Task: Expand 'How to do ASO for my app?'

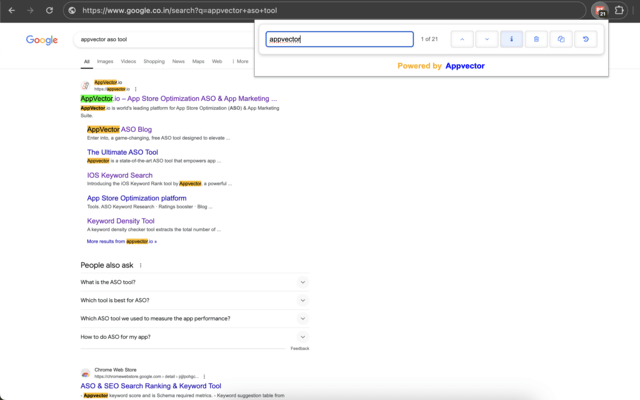Action: [195, 337]
